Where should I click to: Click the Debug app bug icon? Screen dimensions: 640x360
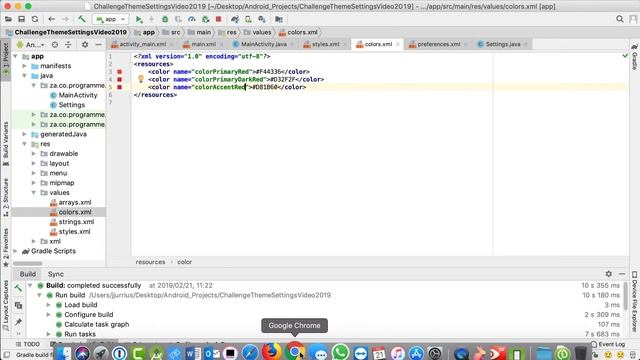[165, 19]
